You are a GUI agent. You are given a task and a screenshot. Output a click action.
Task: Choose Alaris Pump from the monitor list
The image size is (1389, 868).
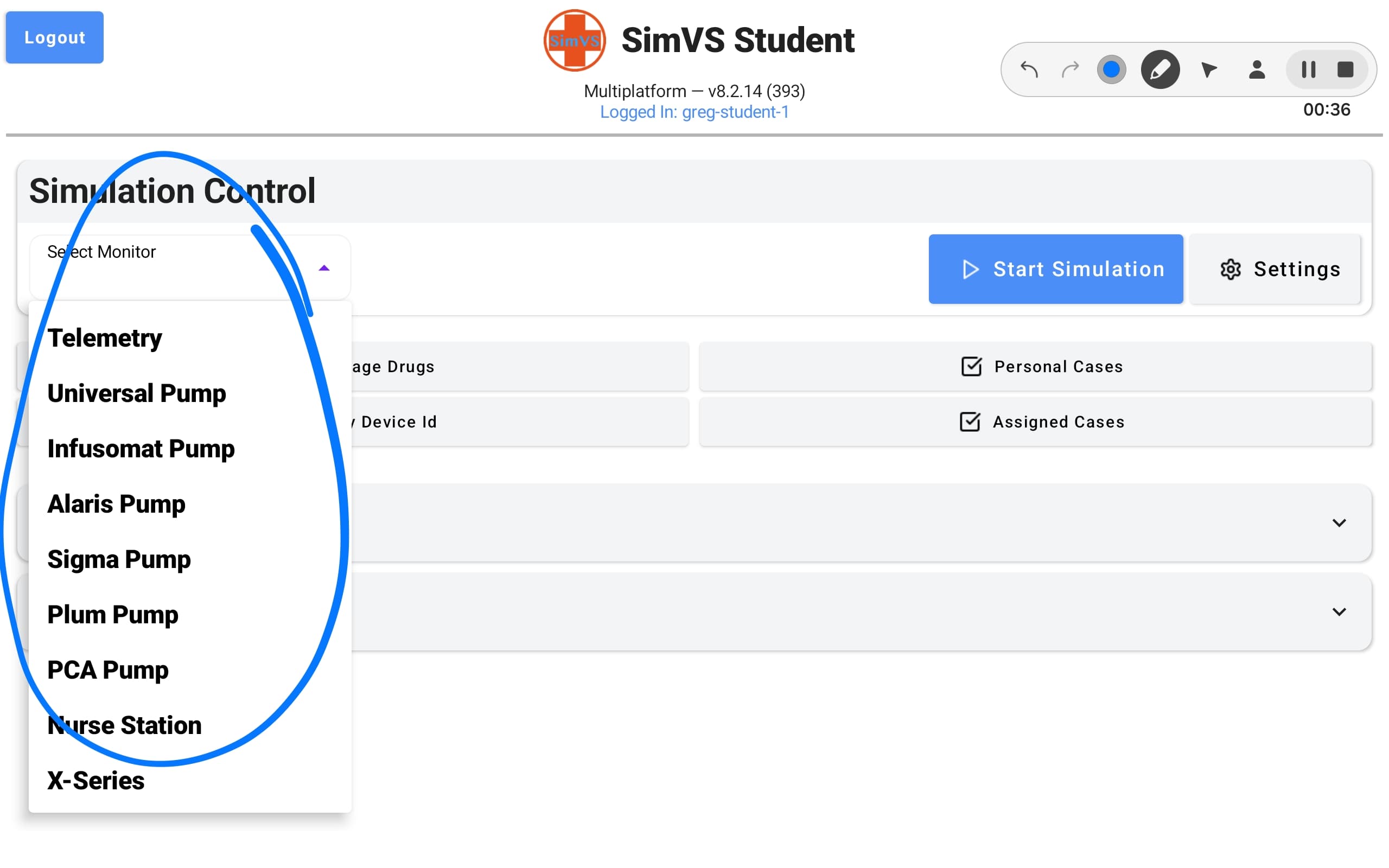[x=117, y=504]
